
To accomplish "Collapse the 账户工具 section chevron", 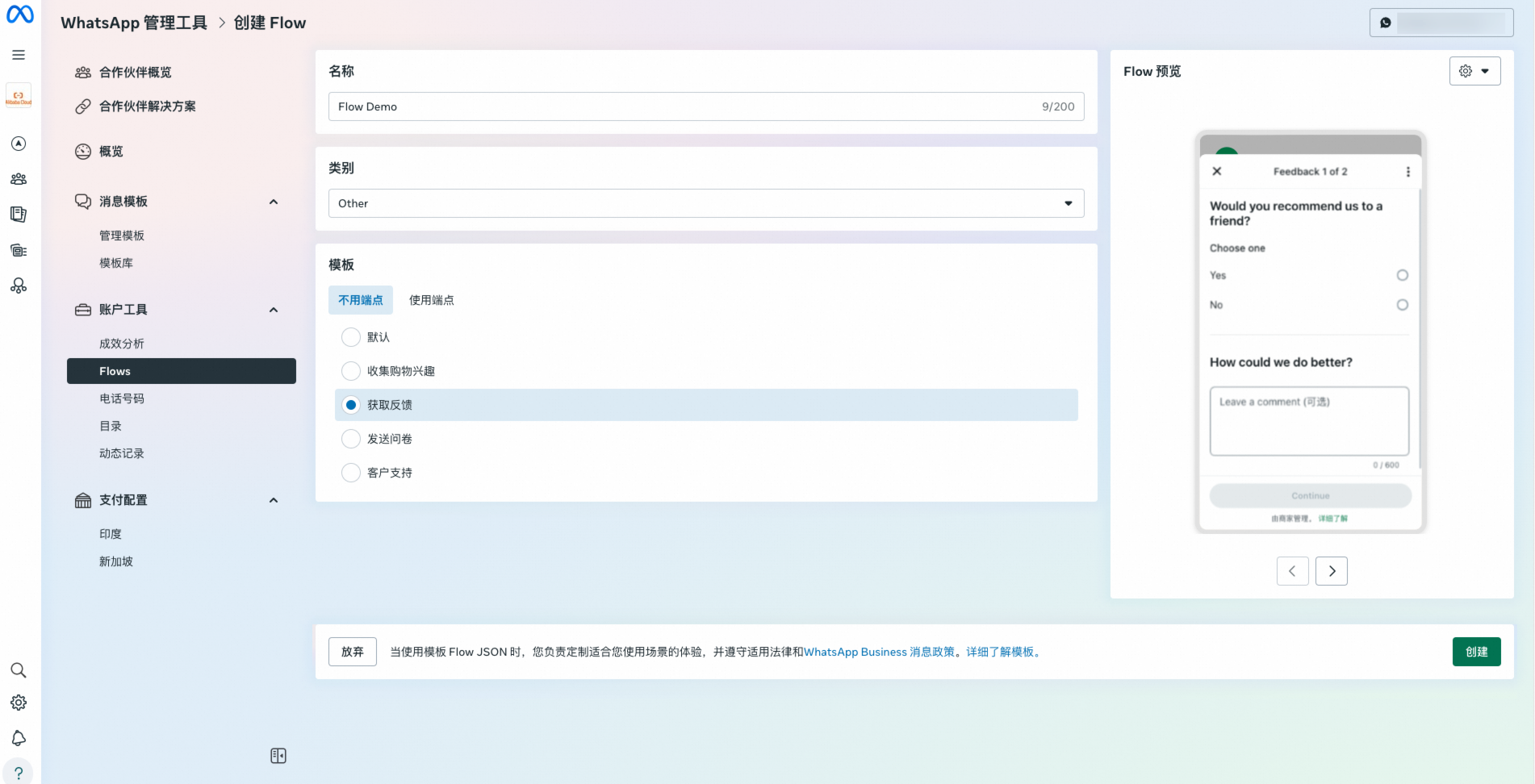I will (274, 310).
